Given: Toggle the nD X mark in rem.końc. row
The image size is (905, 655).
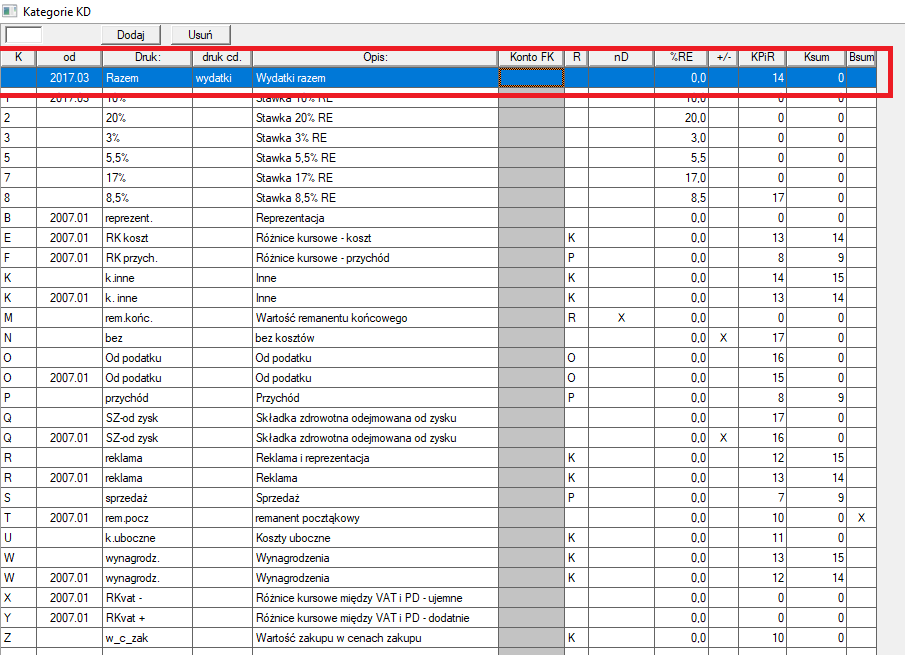Looking at the screenshot, I should click(621, 318).
